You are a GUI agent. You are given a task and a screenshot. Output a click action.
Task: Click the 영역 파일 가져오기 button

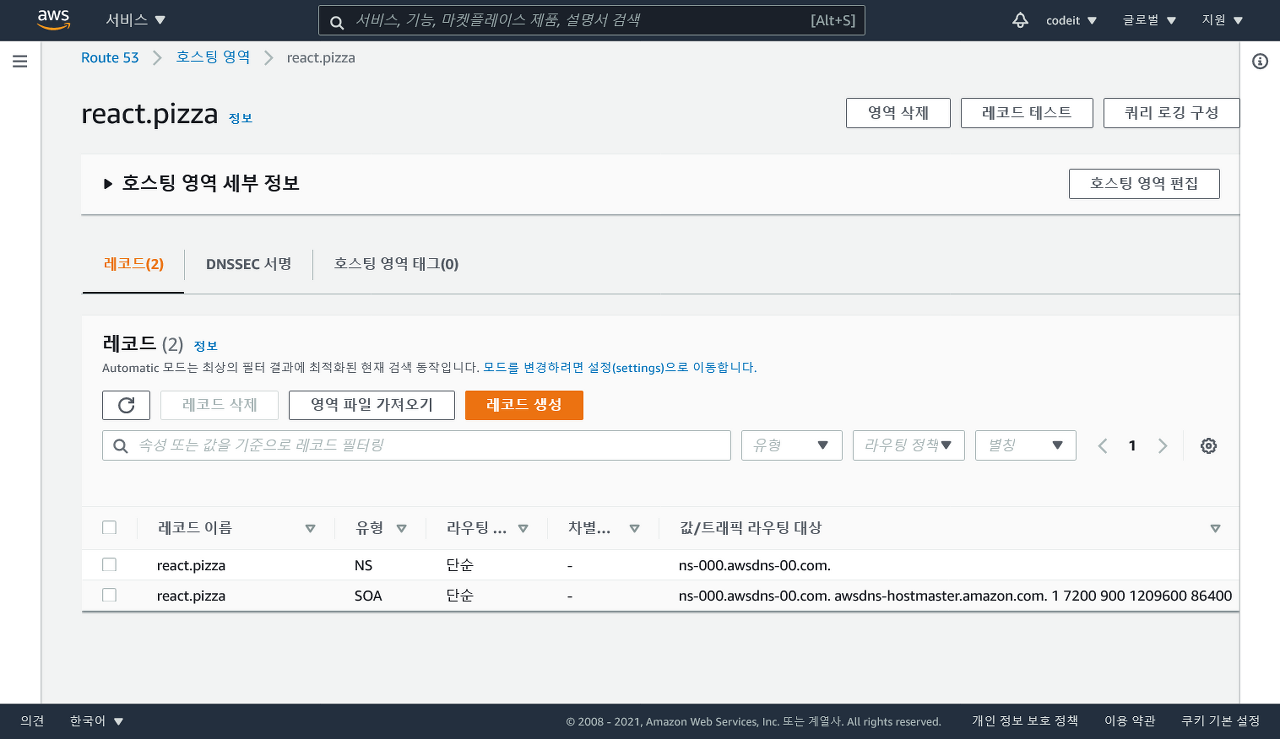click(x=372, y=405)
